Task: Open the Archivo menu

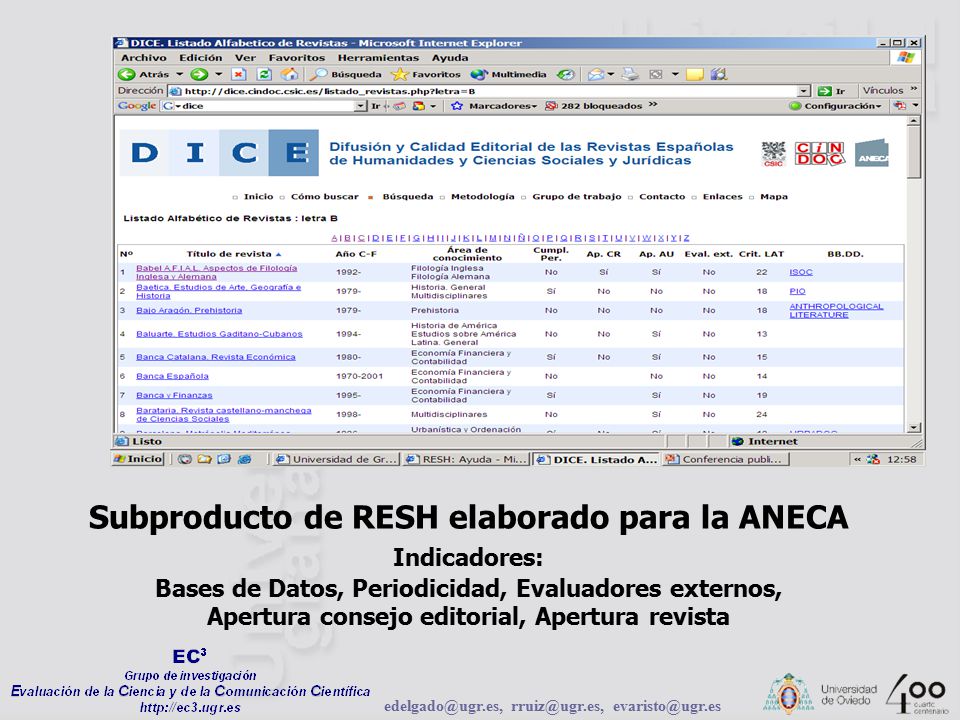Action: coord(144,58)
